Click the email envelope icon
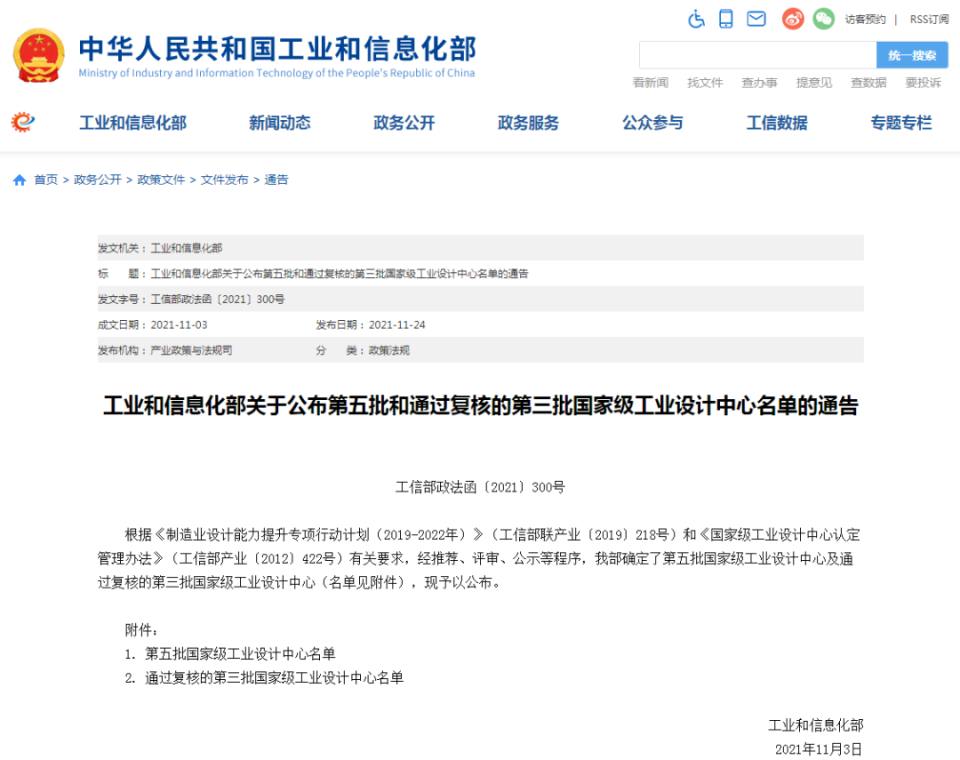 (756, 19)
